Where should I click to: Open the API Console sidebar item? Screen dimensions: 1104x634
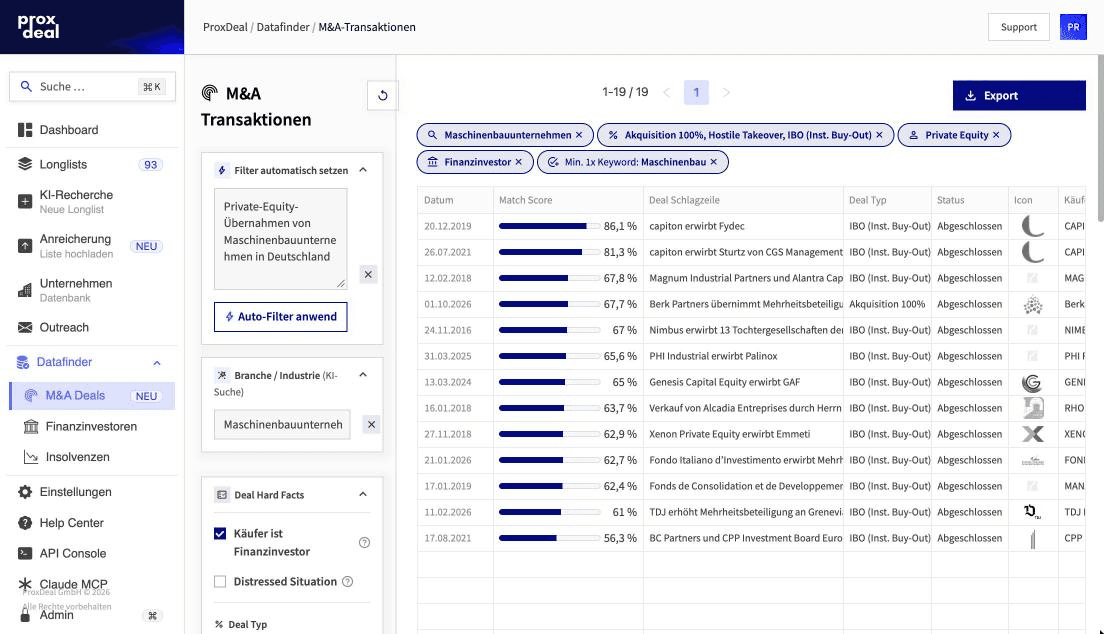click(92, 554)
